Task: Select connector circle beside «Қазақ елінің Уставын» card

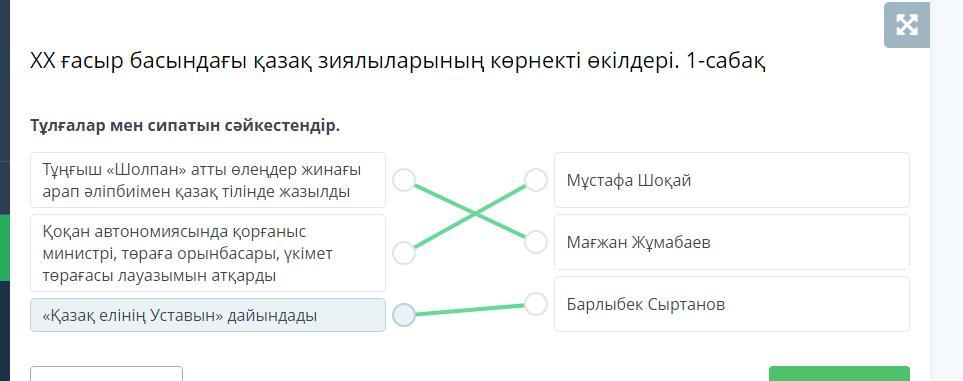Action: pyautogui.click(x=404, y=315)
